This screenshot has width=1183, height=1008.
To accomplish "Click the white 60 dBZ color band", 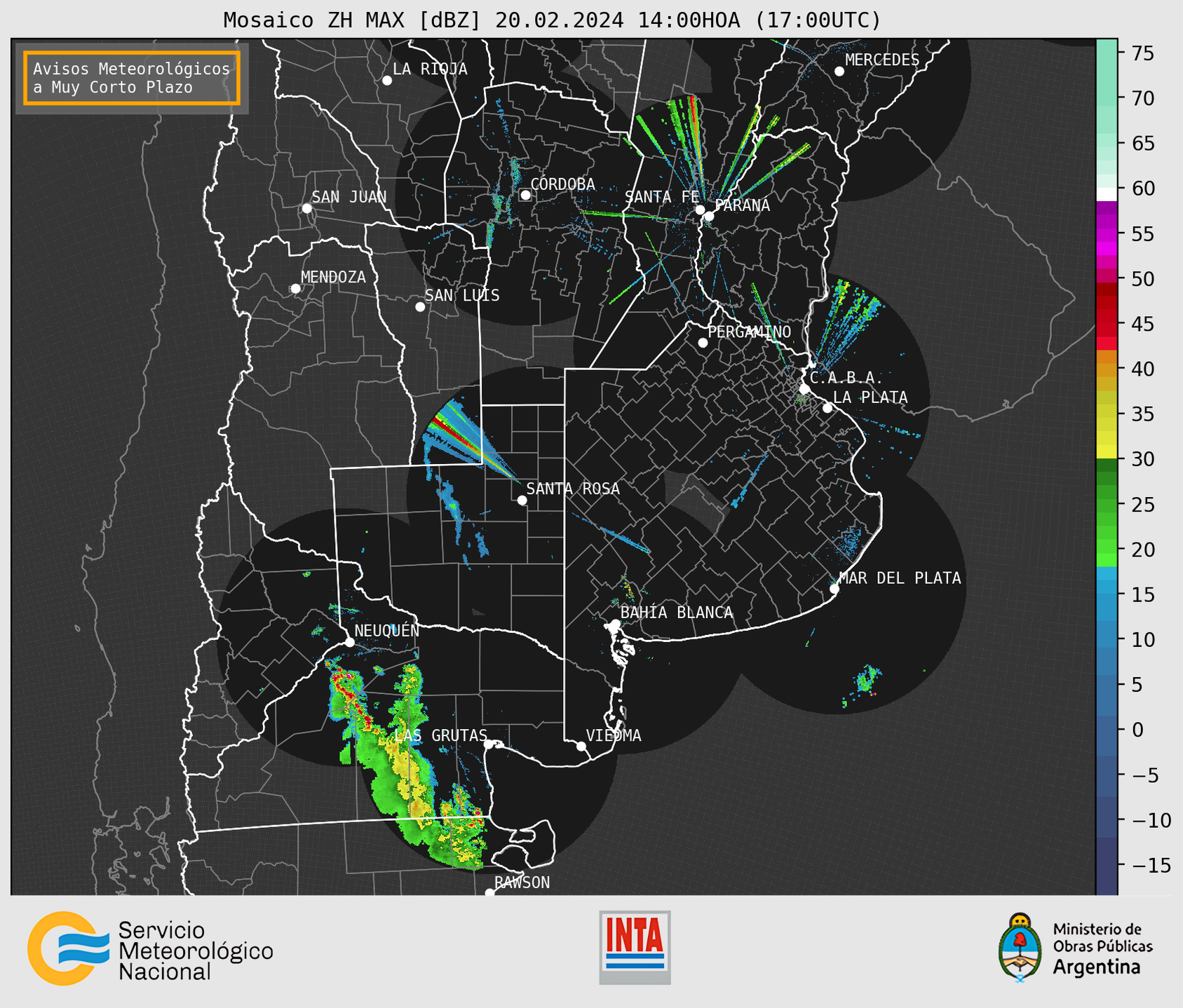I will click(1107, 194).
